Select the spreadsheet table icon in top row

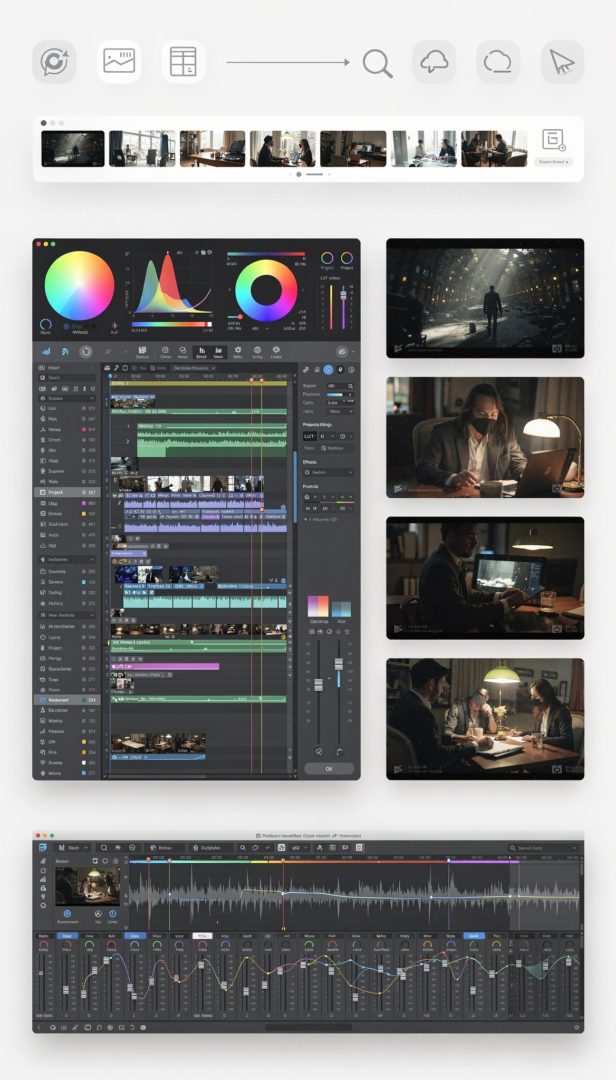pyautogui.click(x=183, y=62)
